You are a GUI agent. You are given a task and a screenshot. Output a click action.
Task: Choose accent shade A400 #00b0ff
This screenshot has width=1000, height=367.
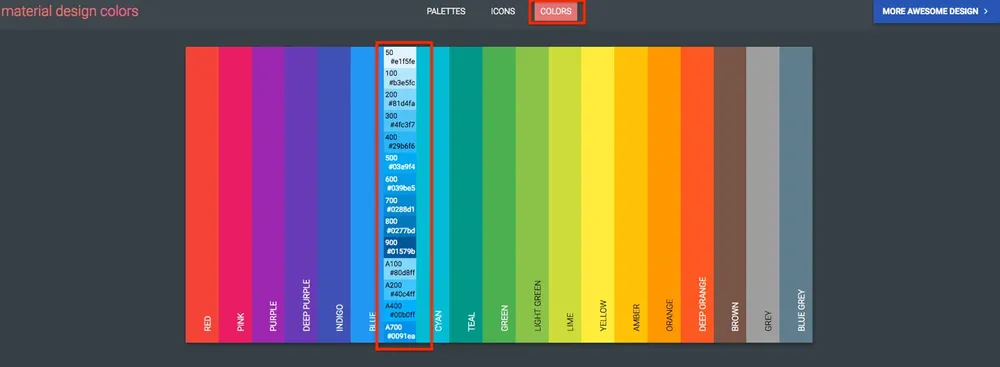tap(401, 310)
